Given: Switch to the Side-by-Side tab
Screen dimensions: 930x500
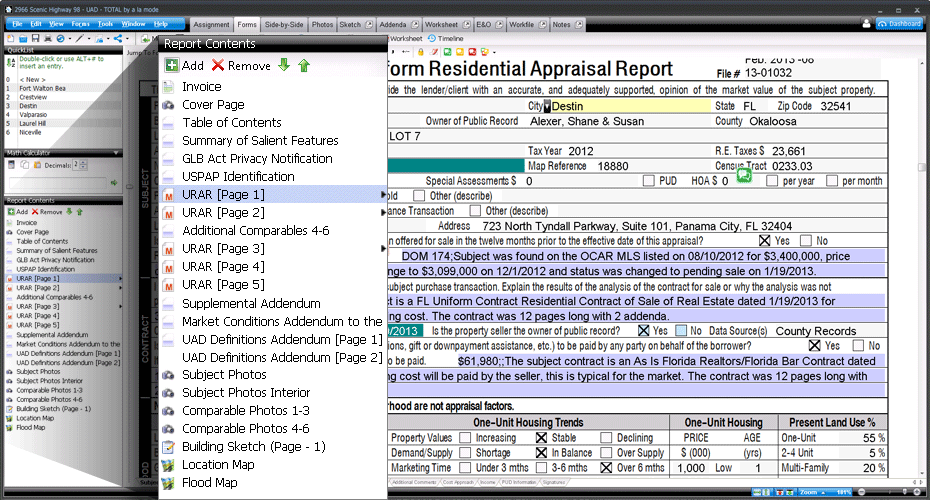Looking at the screenshot, I should click(x=284, y=24).
